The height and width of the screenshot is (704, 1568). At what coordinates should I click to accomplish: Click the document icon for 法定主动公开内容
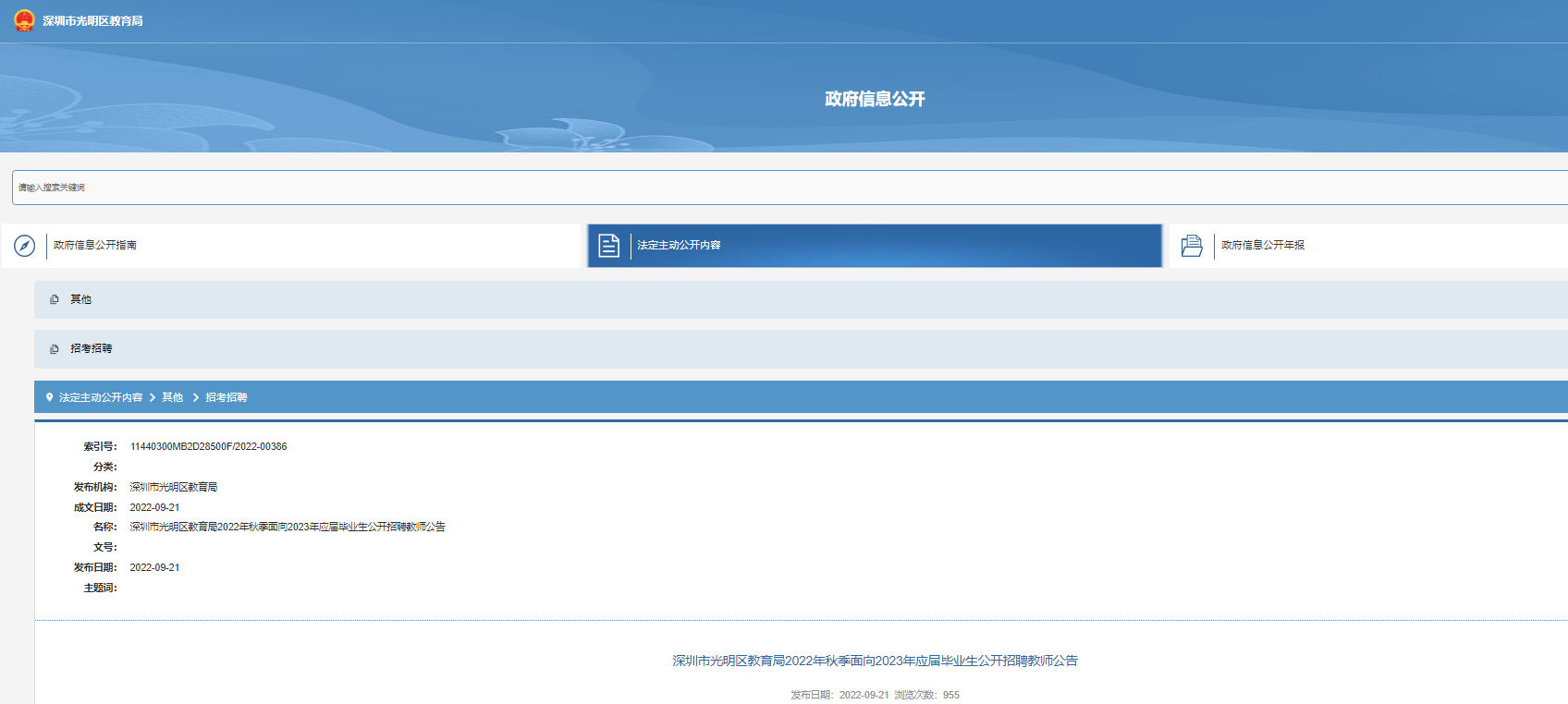(608, 246)
